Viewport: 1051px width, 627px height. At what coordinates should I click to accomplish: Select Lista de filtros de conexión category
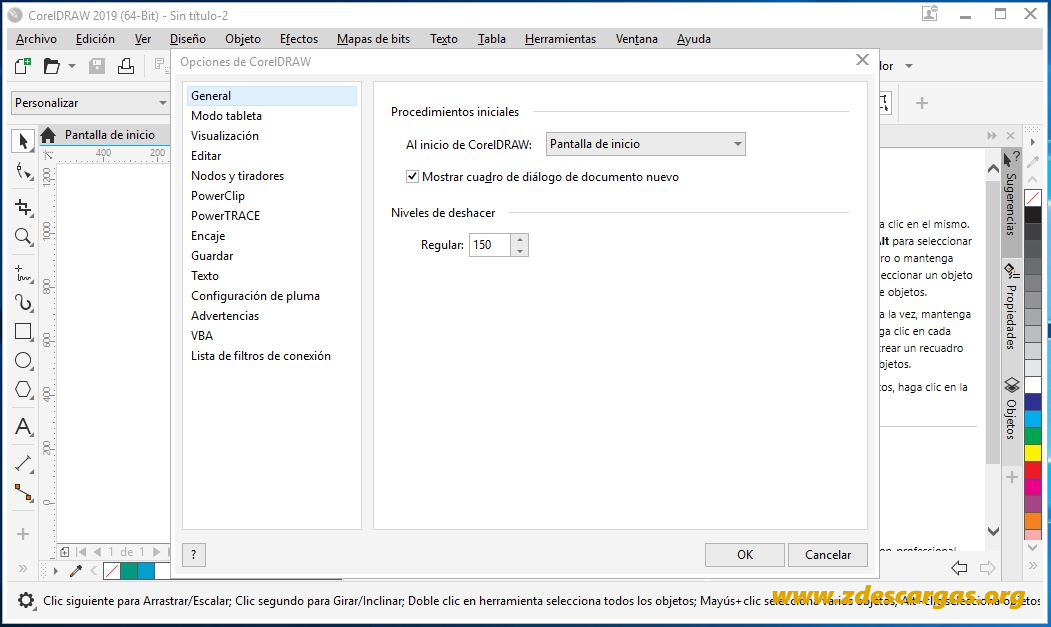[x=261, y=356]
